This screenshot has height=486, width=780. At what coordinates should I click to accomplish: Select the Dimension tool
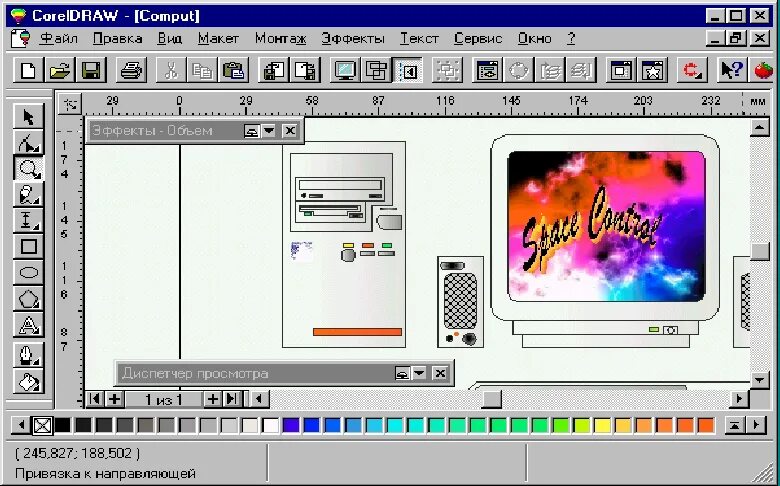[28, 220]
